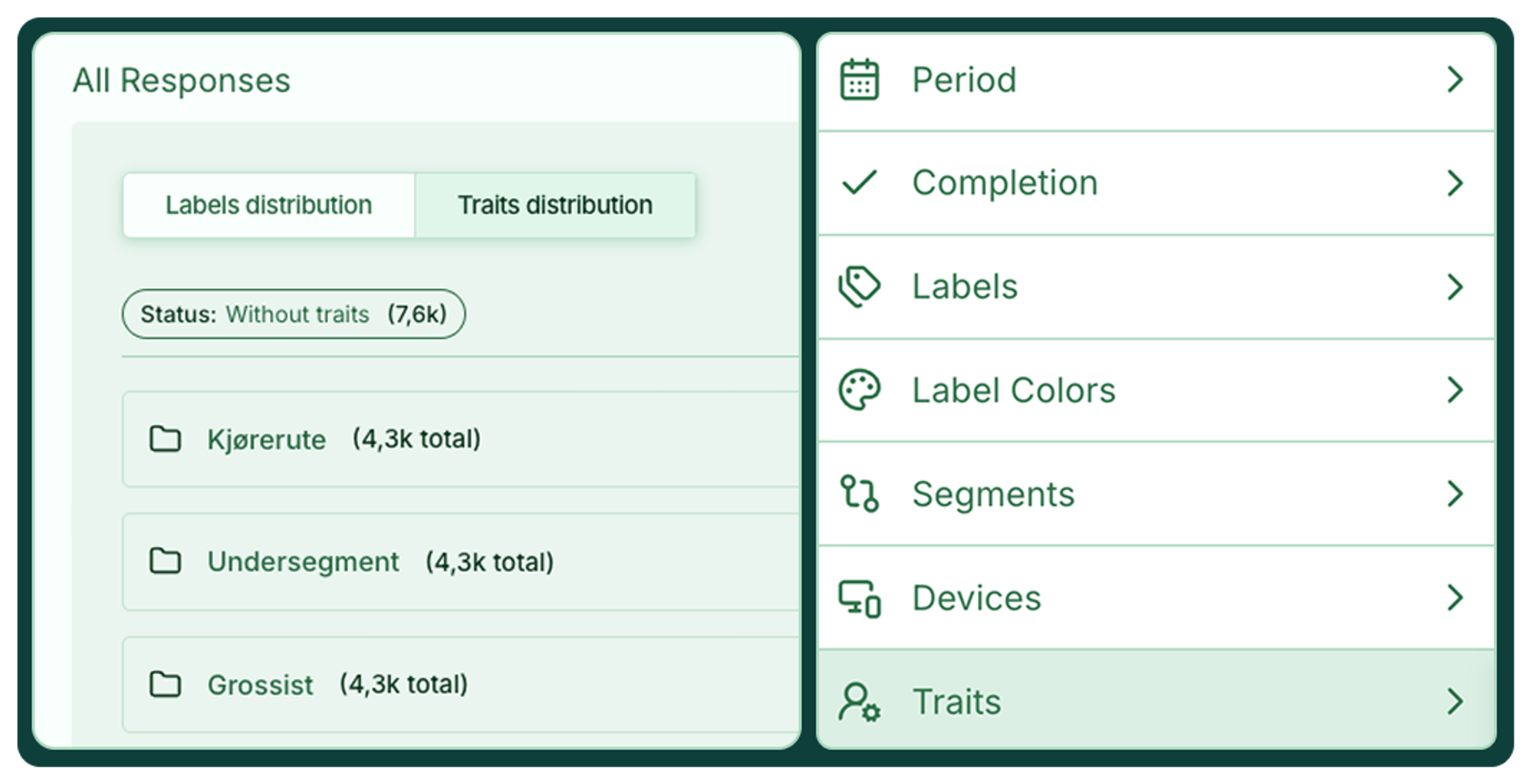Click the (4,3k total) text after Undersegment
The height and width of the screenshot is (784, 1531).
click(x=490, y=562)
